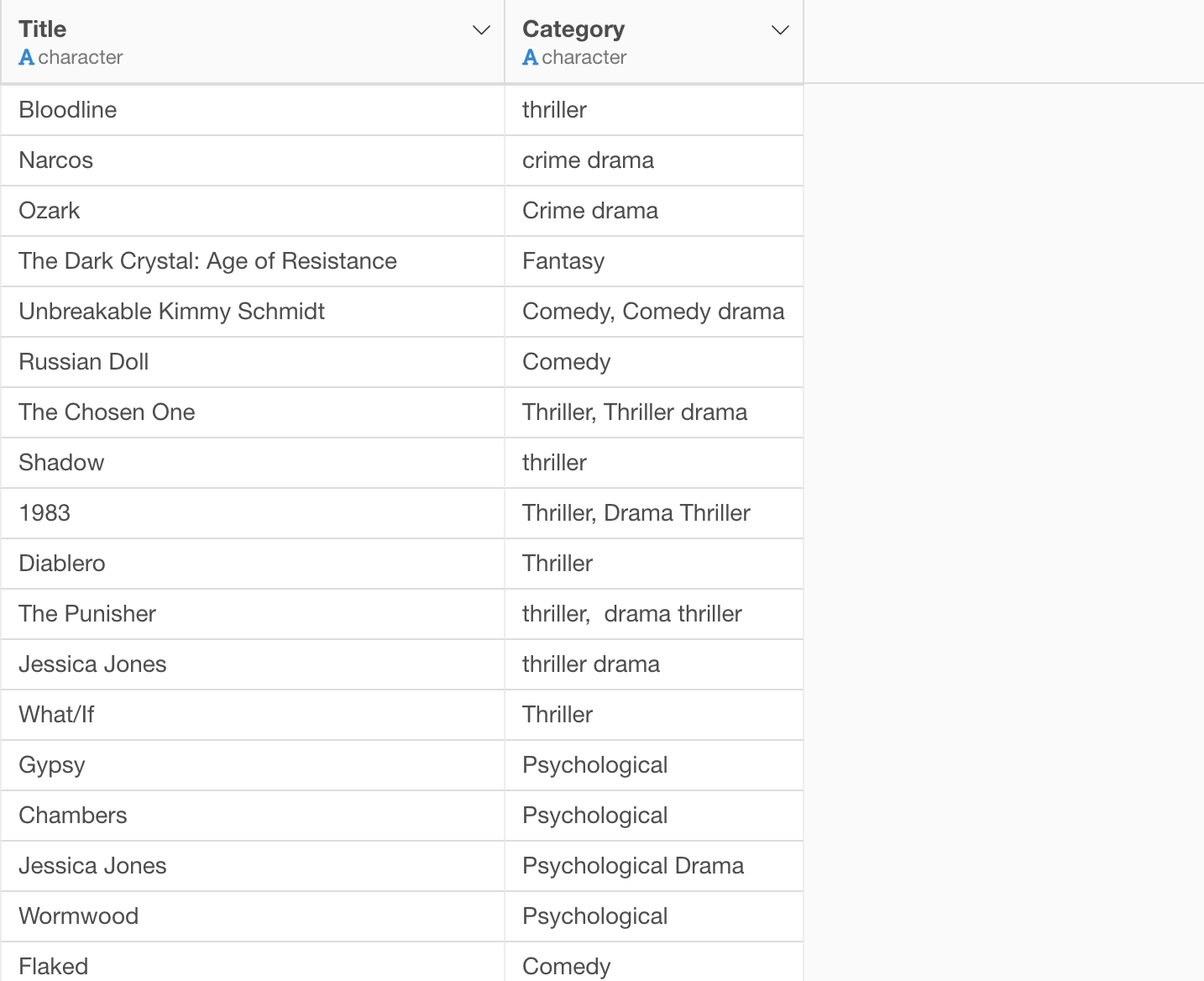Screen dimensions: 1204x981
Task: Click the Title column header
Action: [x=252, y=42]
